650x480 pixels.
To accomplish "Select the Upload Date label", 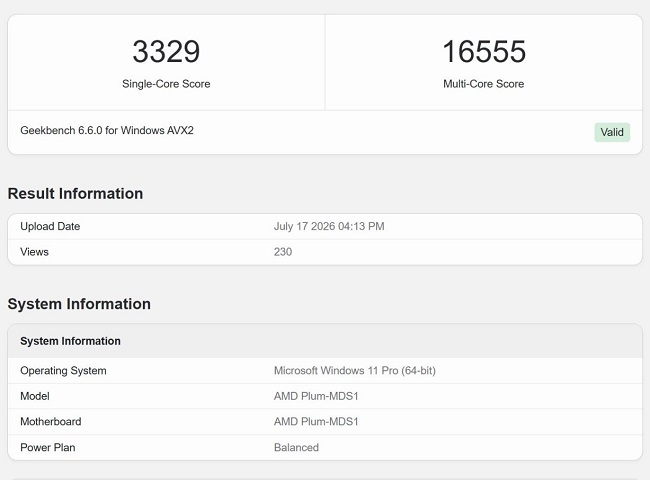I will [x=50, y=226].
